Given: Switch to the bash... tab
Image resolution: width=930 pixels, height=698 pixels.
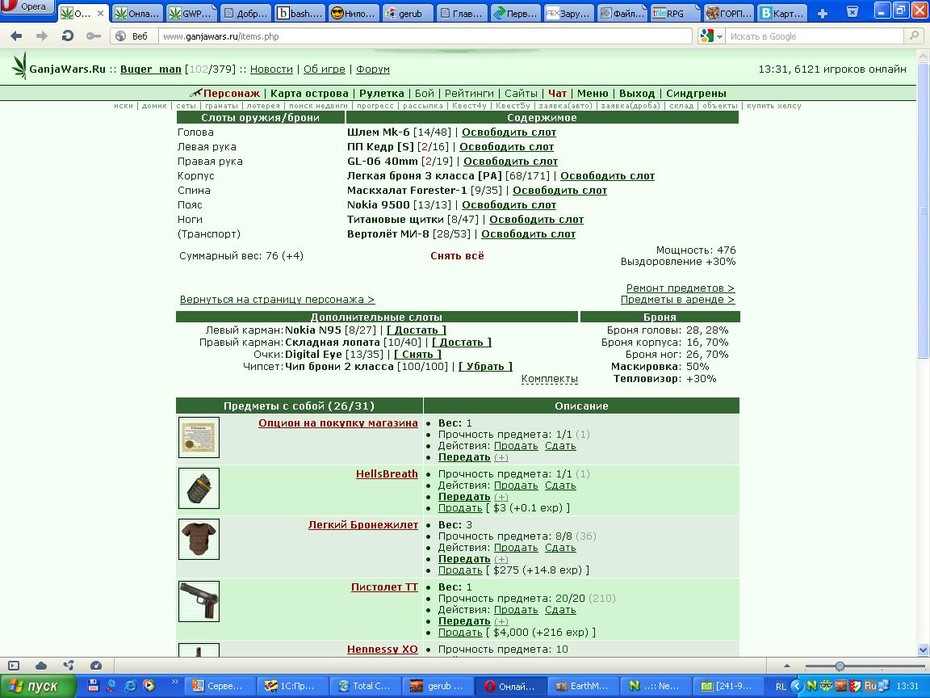Looking at the screenshot, I should [x=300, y=13].
